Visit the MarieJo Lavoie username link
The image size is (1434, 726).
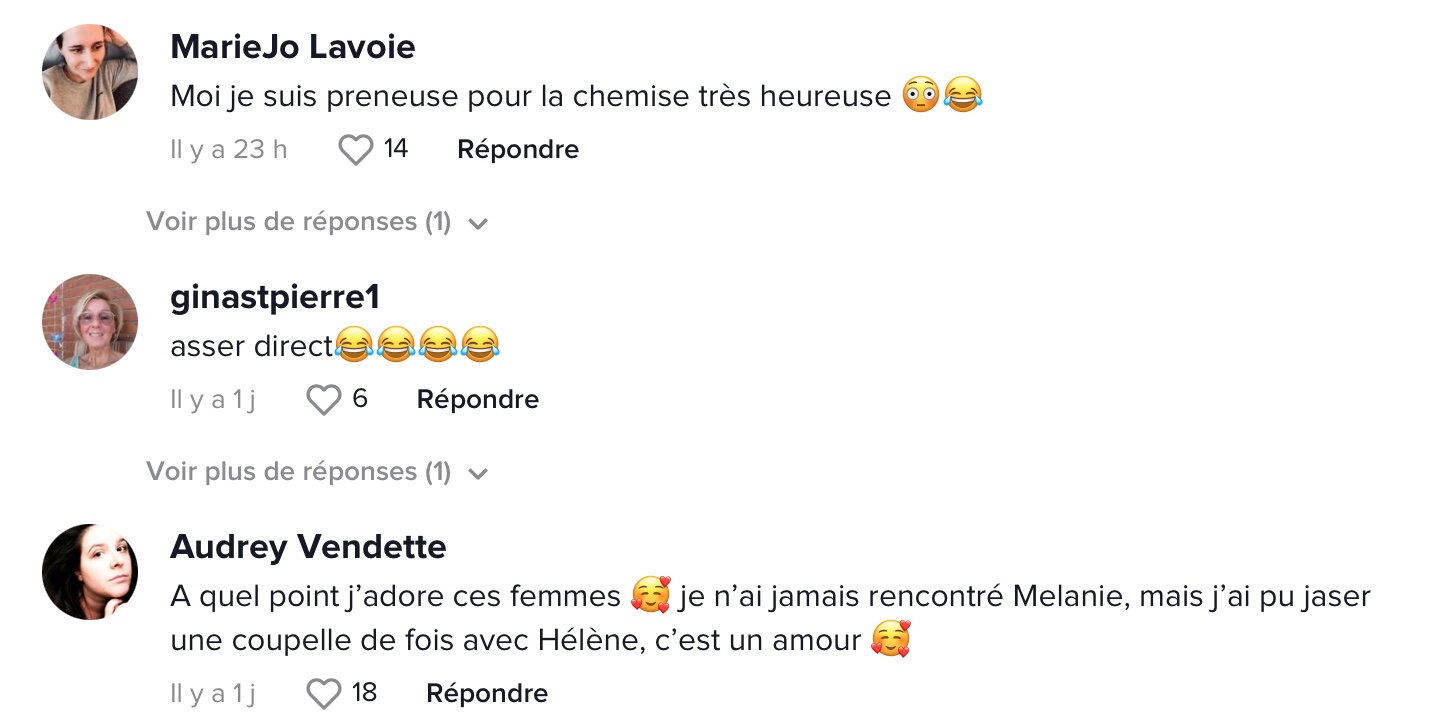tap(293, 46)
